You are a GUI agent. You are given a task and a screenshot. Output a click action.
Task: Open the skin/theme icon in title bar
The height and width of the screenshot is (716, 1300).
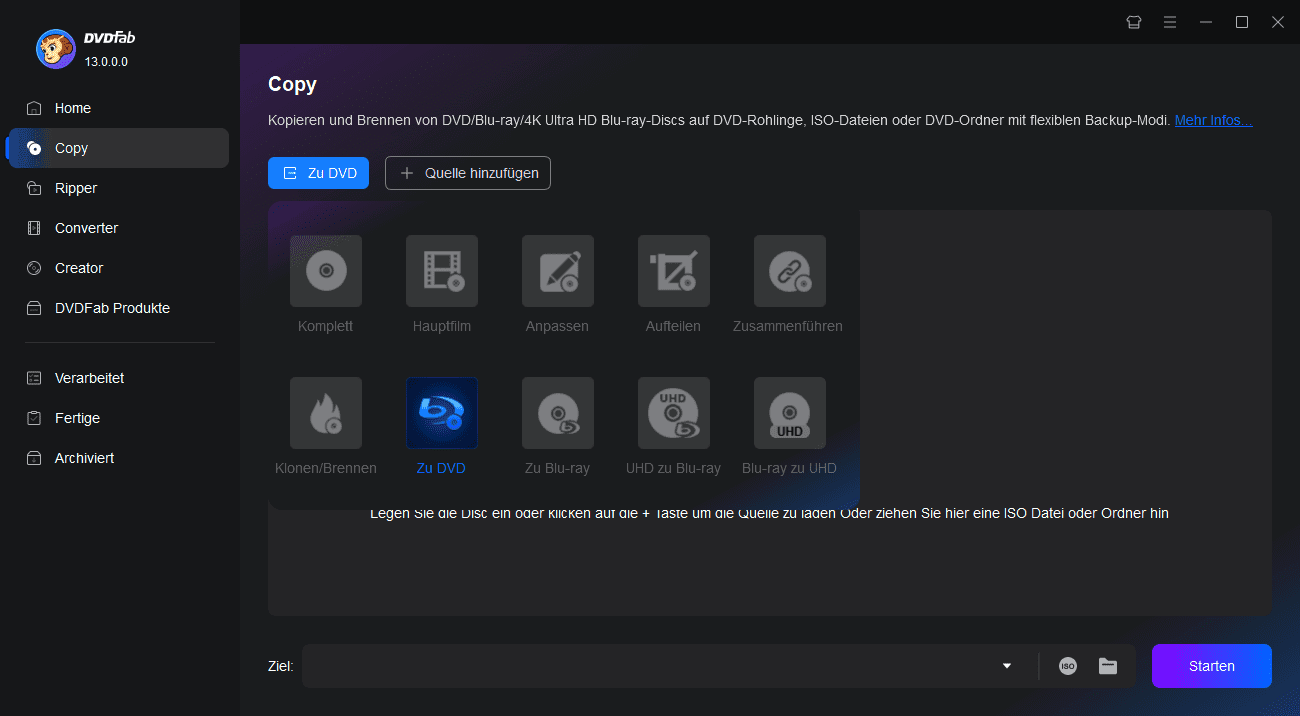(1134, 22)
